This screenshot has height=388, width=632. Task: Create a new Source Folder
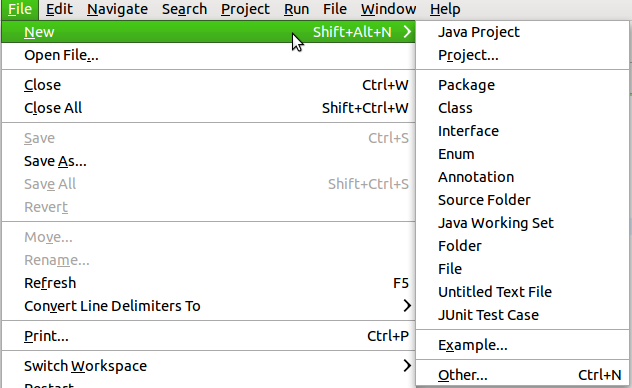[x=522, y=200]
